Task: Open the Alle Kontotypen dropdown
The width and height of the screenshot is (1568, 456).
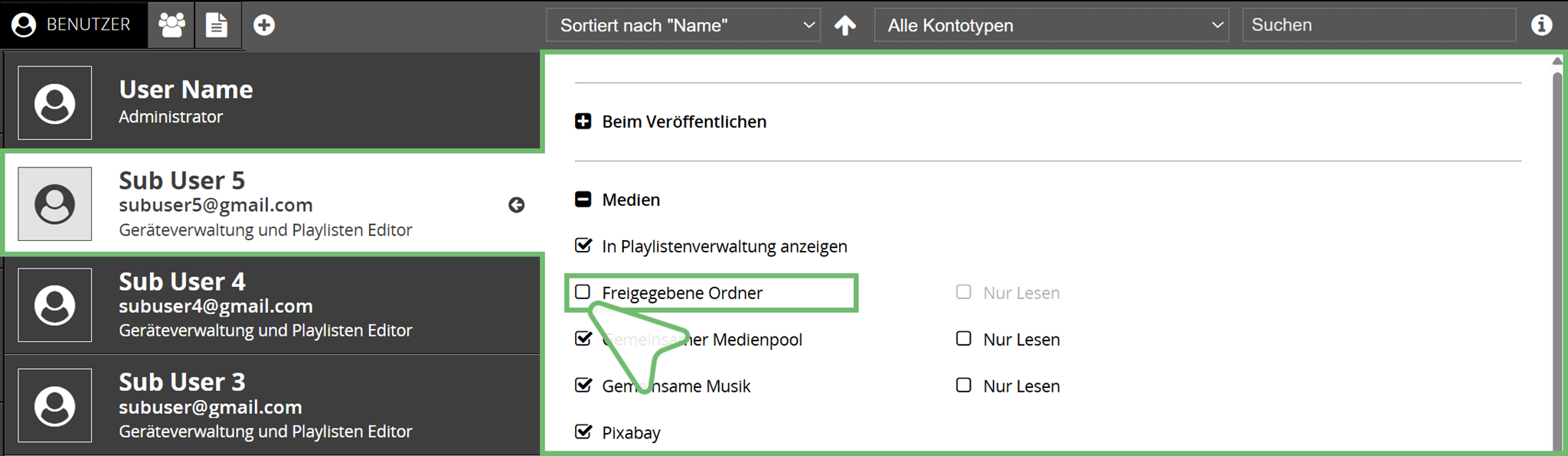Action: tap(1051, 25)
